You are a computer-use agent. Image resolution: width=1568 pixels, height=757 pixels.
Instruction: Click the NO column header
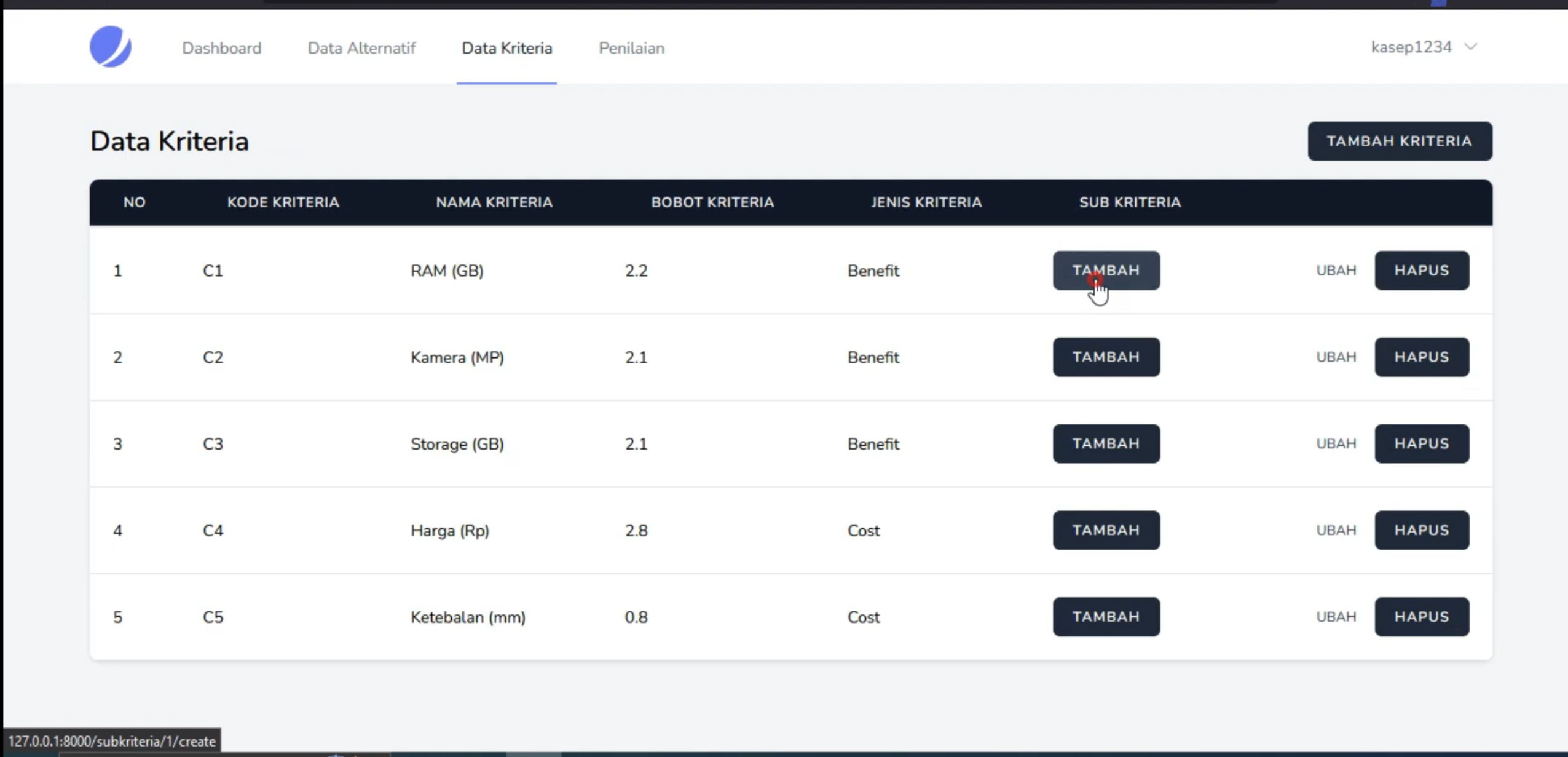134,202
